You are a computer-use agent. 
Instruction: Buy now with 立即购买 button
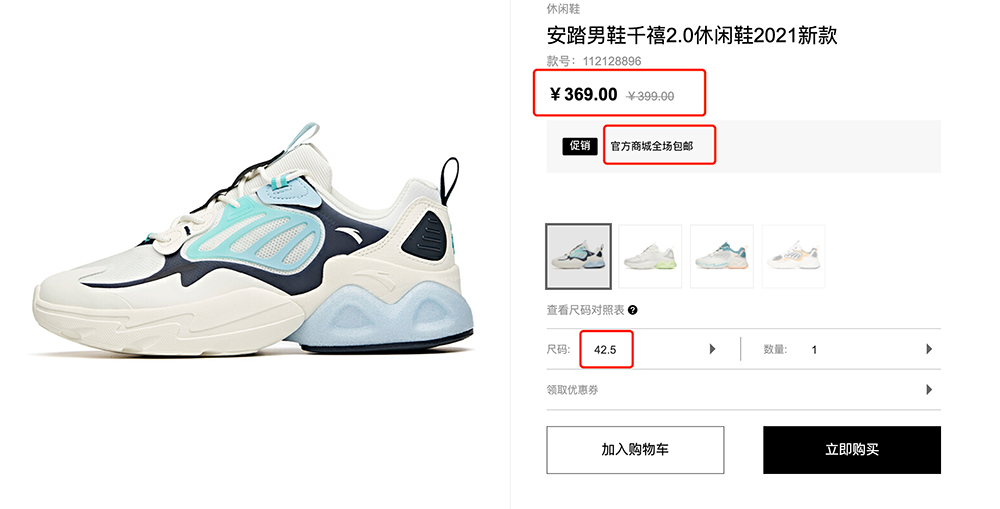point(852,450)
